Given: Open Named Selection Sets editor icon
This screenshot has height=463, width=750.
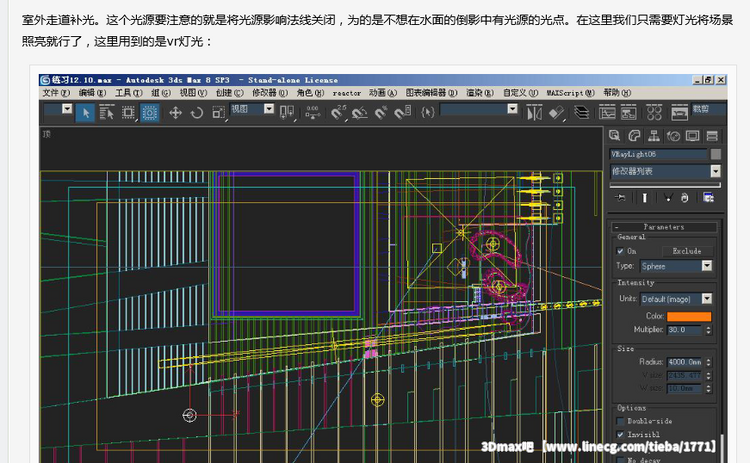Looking at the screenshot, I should tap(428, 113).
